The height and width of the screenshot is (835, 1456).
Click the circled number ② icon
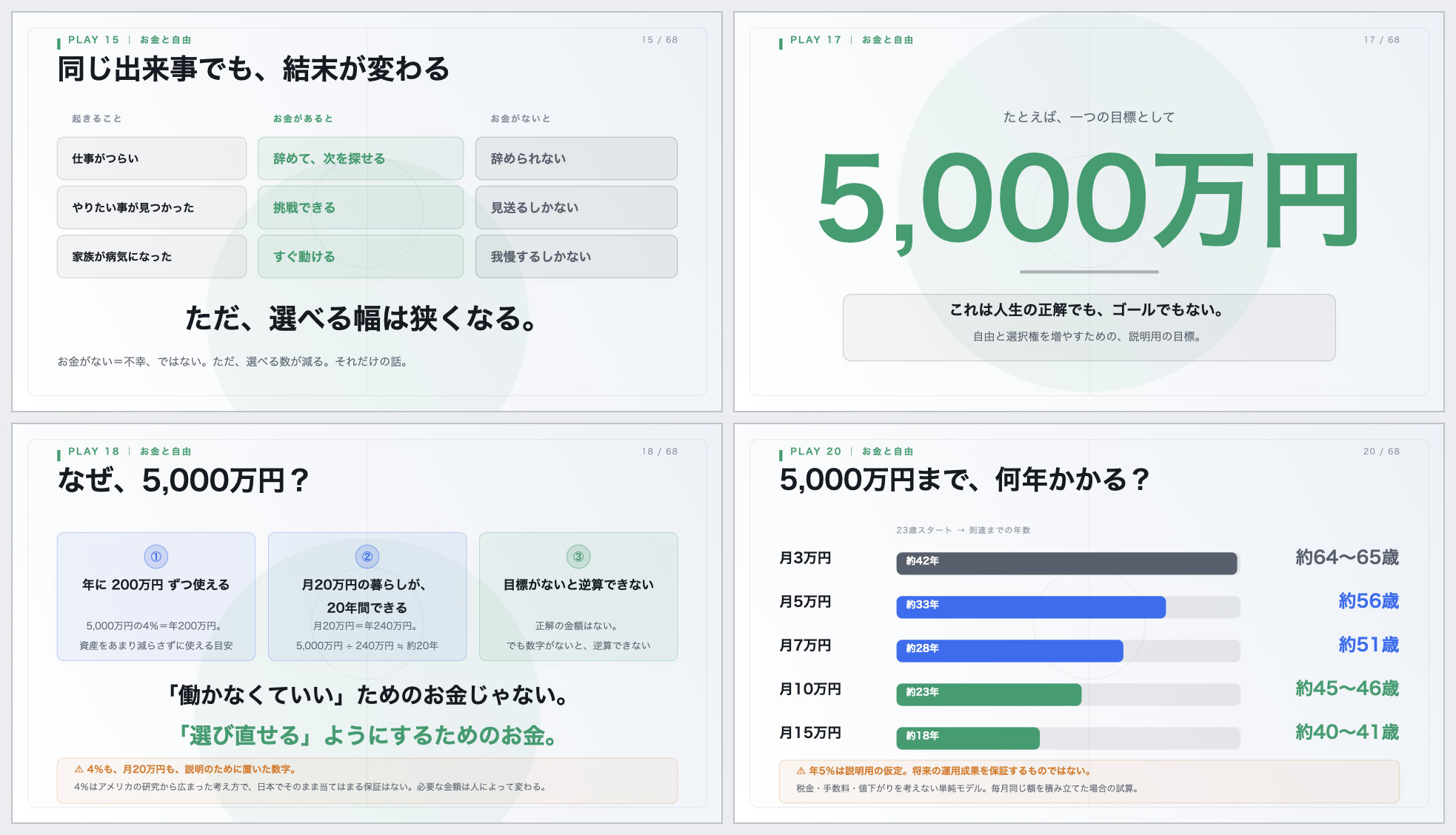point(367,557)
